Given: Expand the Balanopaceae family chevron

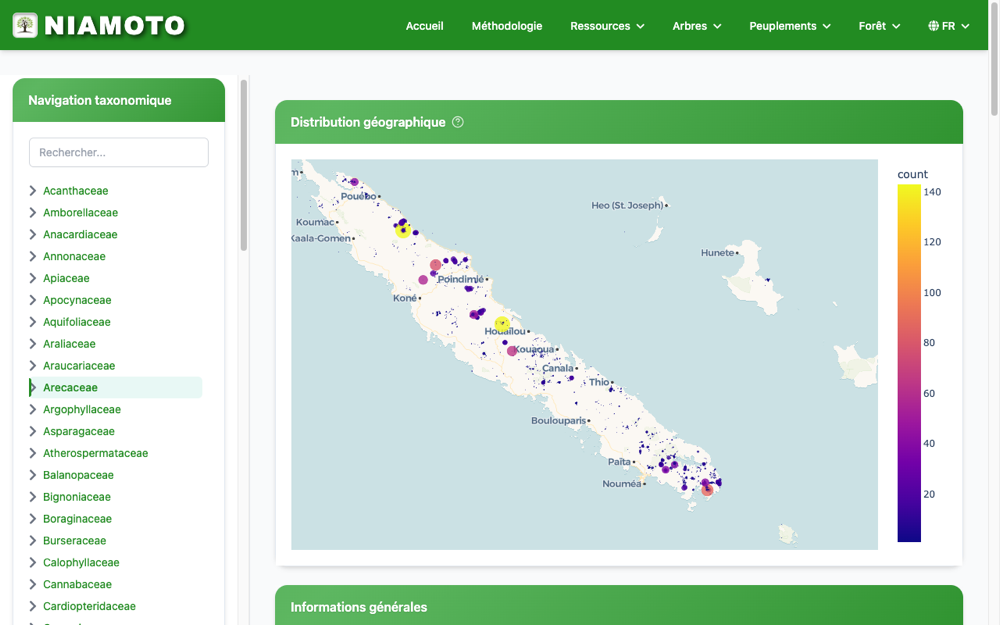Looking at the screenshot, I should pos(33,475).
